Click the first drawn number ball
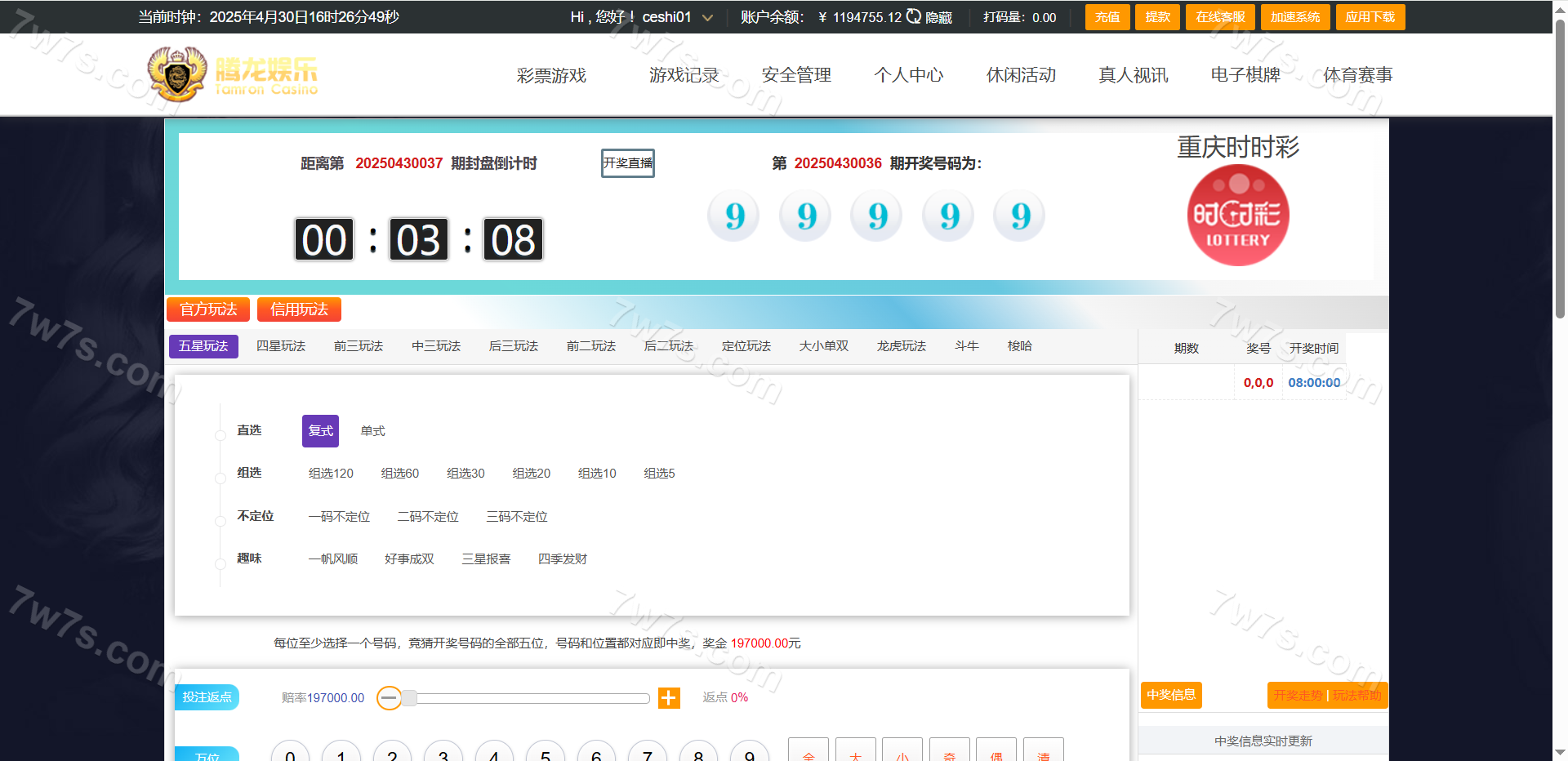The width and height of the screenshot is (1568, 761). 733,216
